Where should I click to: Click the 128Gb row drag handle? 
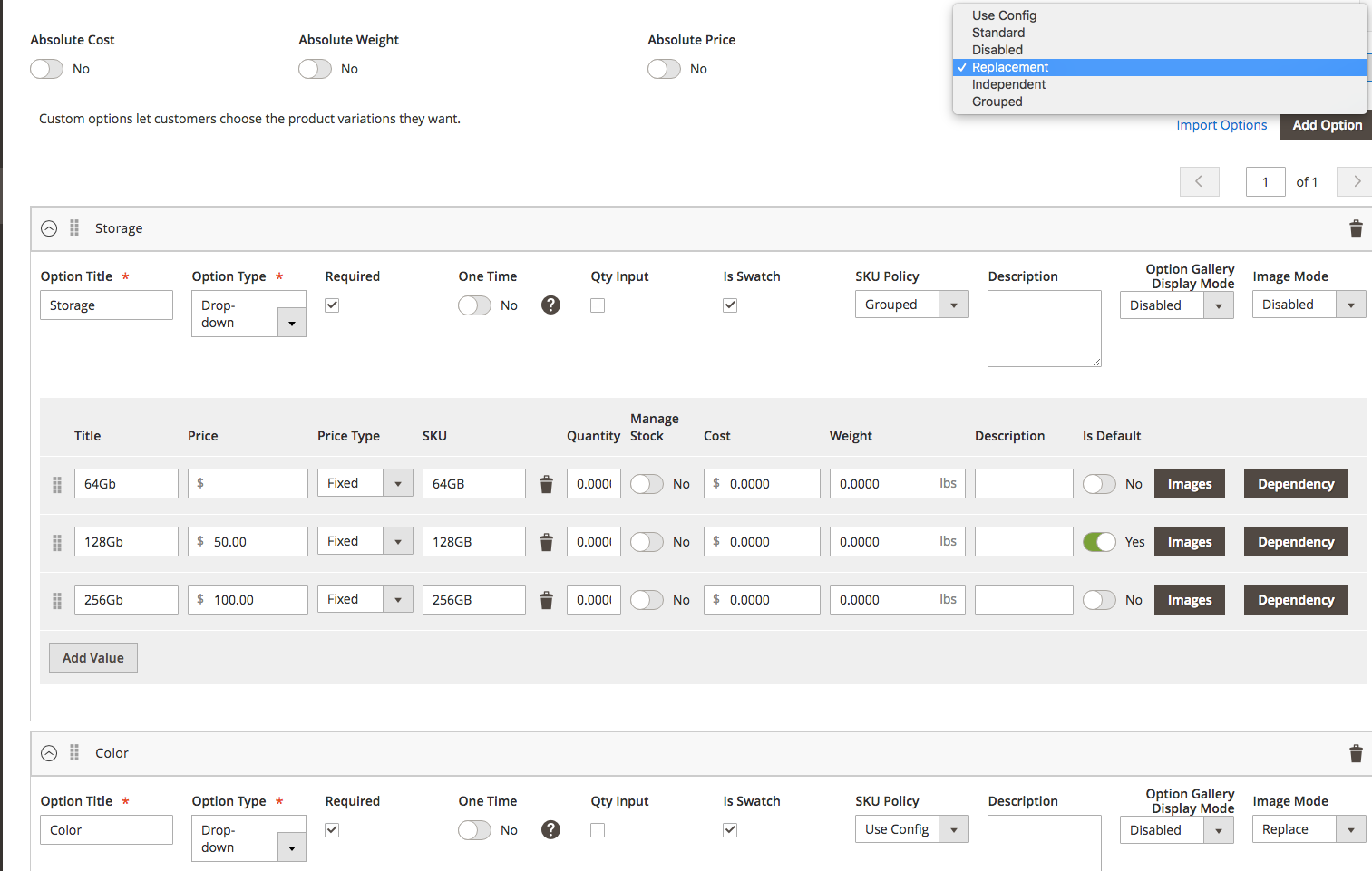[x=57, y=543]
